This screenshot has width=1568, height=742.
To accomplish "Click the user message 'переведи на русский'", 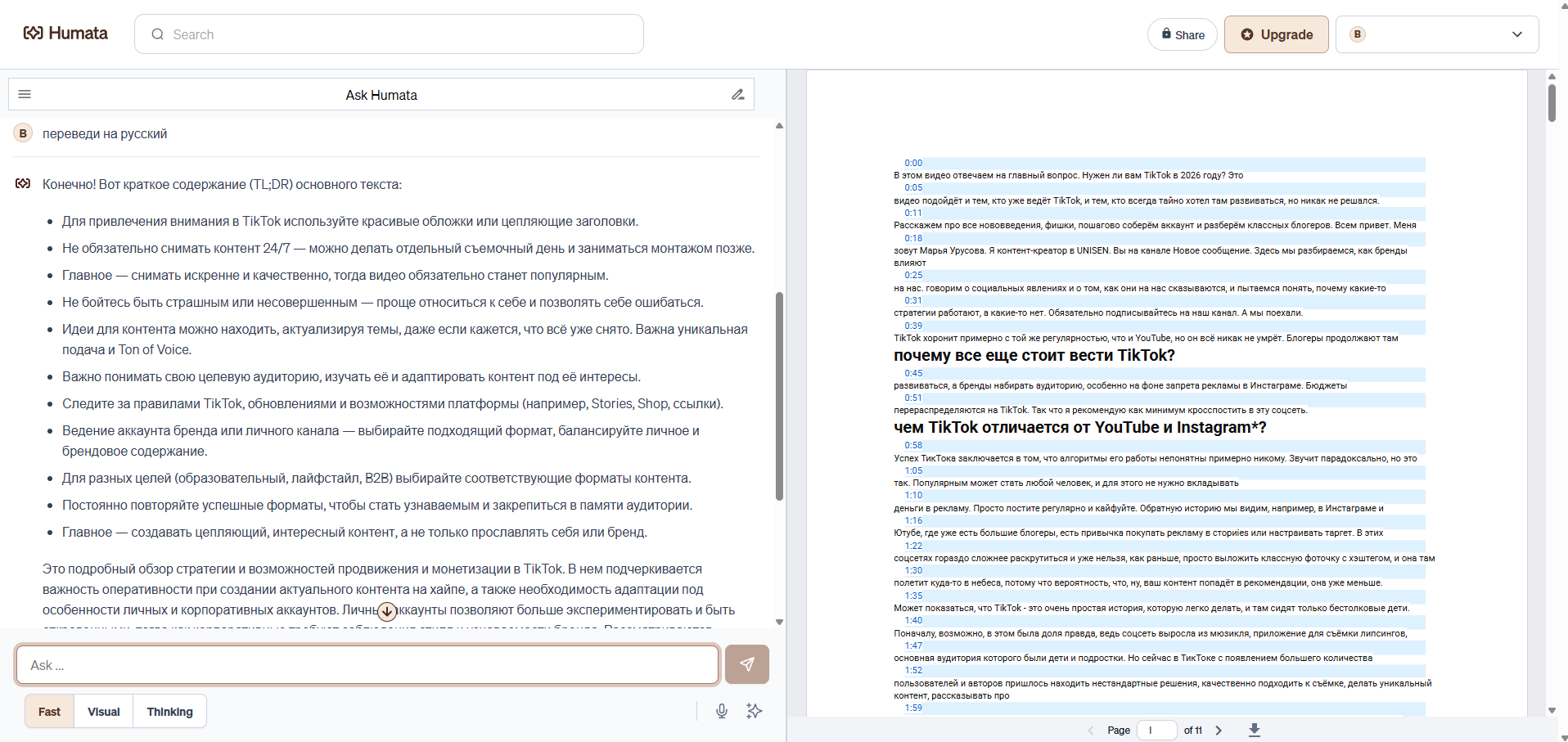I will pos(105,133).
